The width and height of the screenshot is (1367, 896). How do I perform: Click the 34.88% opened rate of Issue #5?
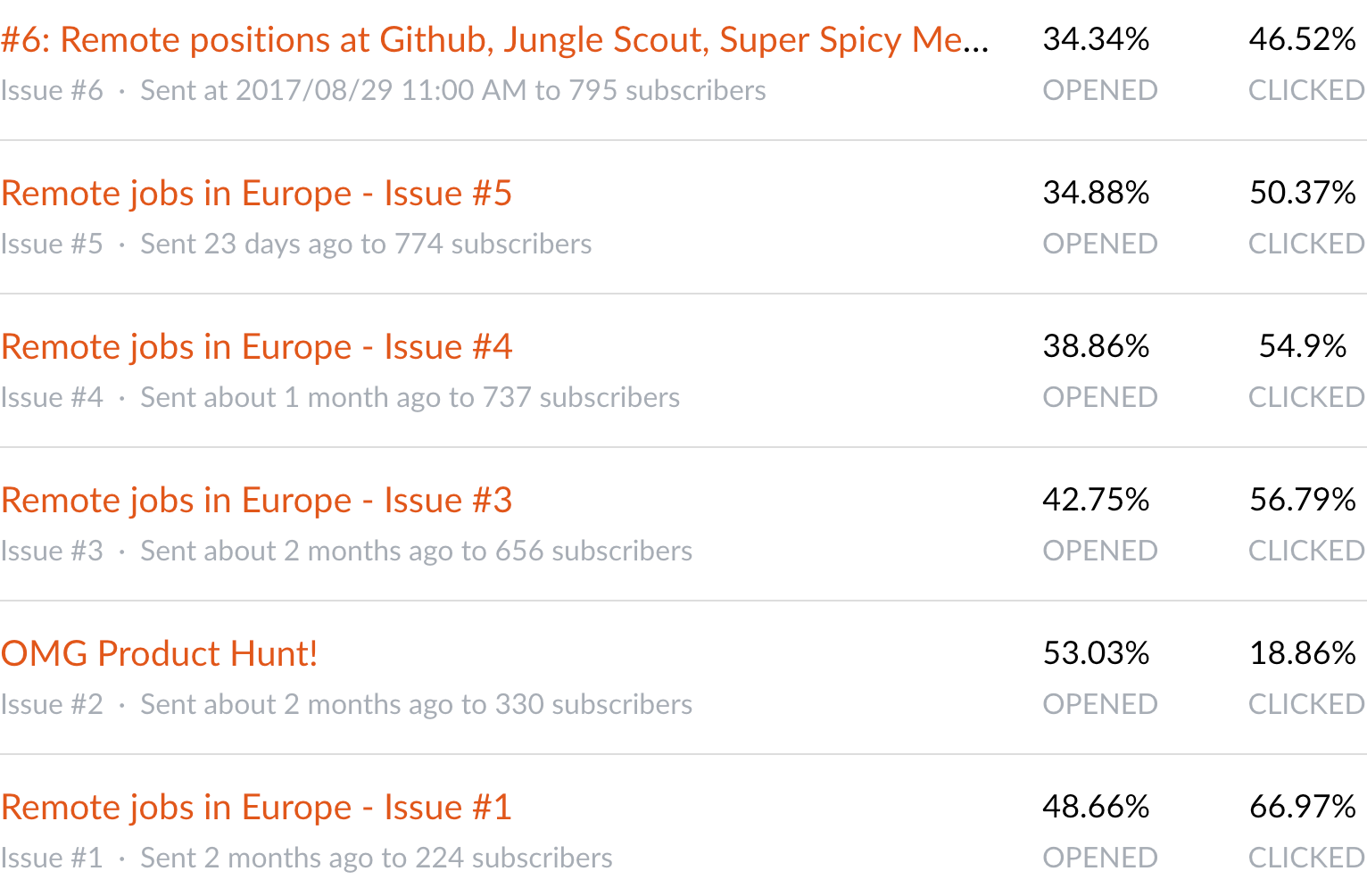[x=1097, y=193]
